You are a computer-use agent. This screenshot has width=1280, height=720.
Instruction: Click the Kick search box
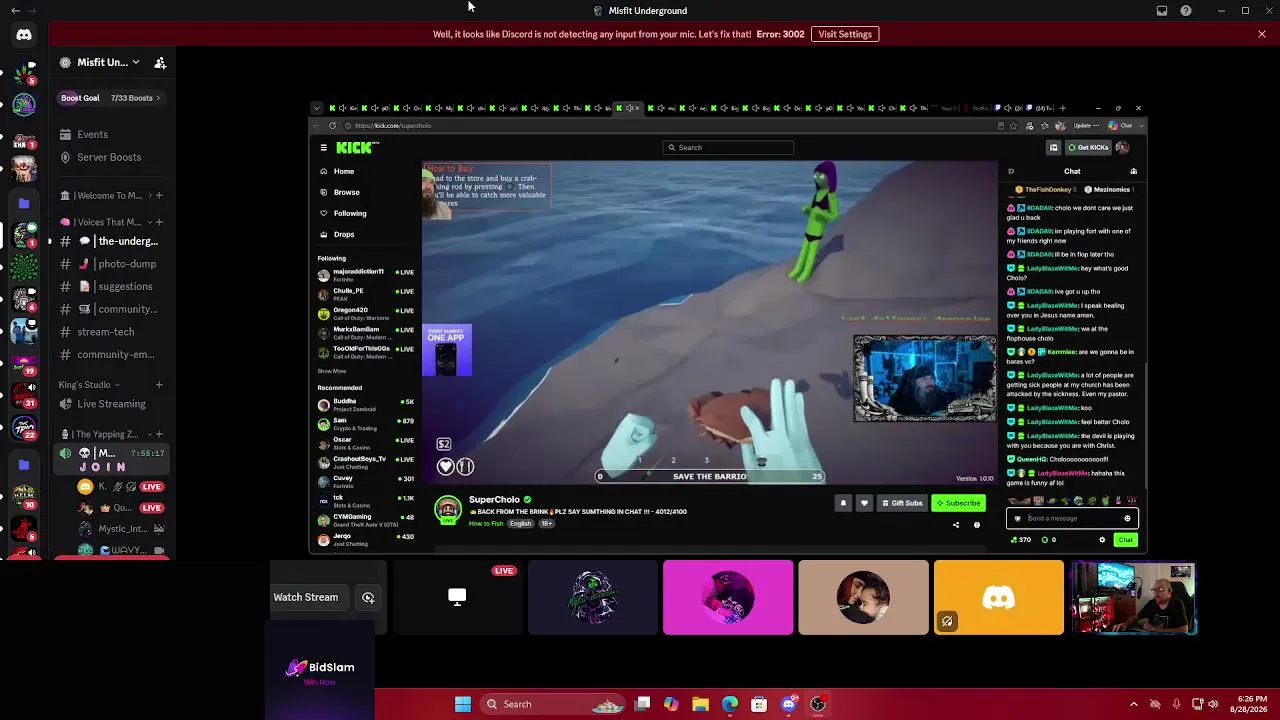pos(728,147)
